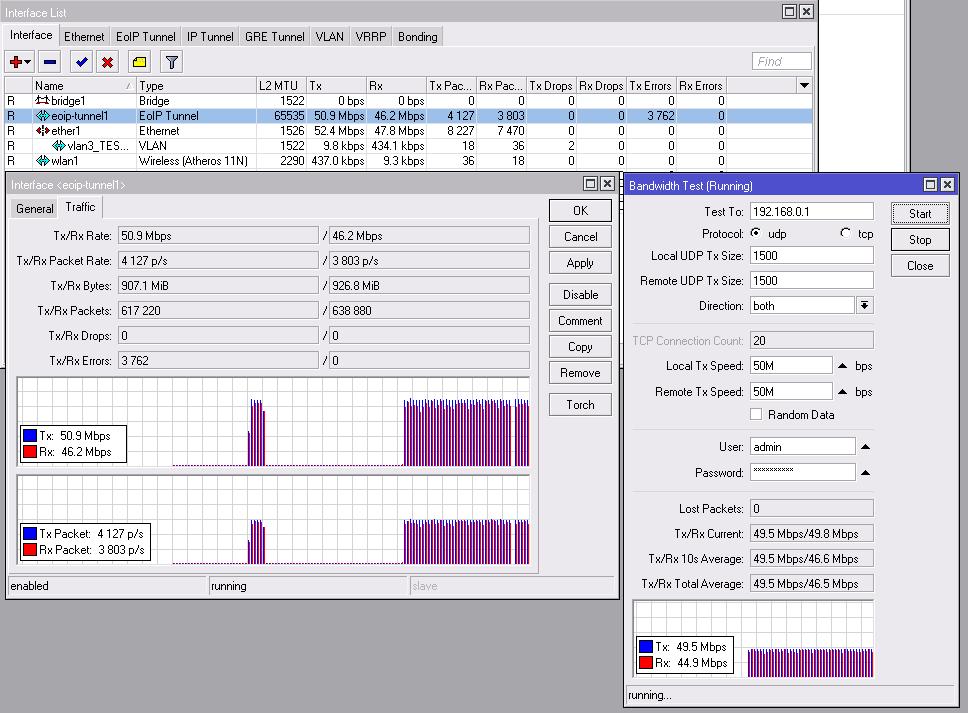
Task: Select the tcp protocol radio button
Action: pyautogui.click(x=846, y=233)
